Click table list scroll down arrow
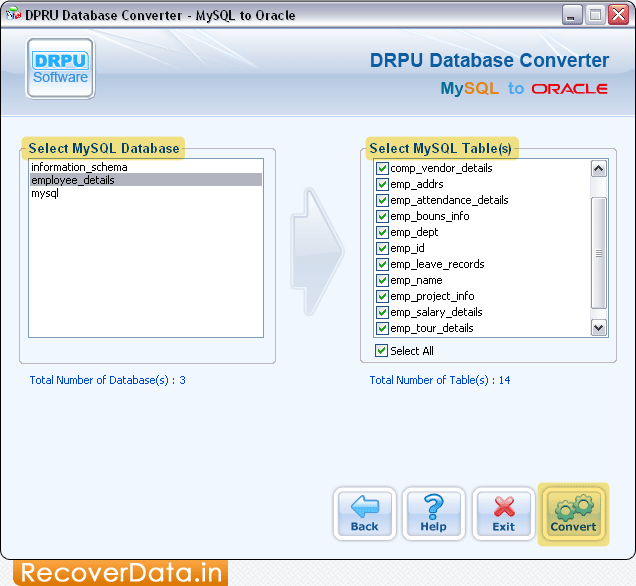The height and width of the screenshot is (586, 636). tap(599, 327)
